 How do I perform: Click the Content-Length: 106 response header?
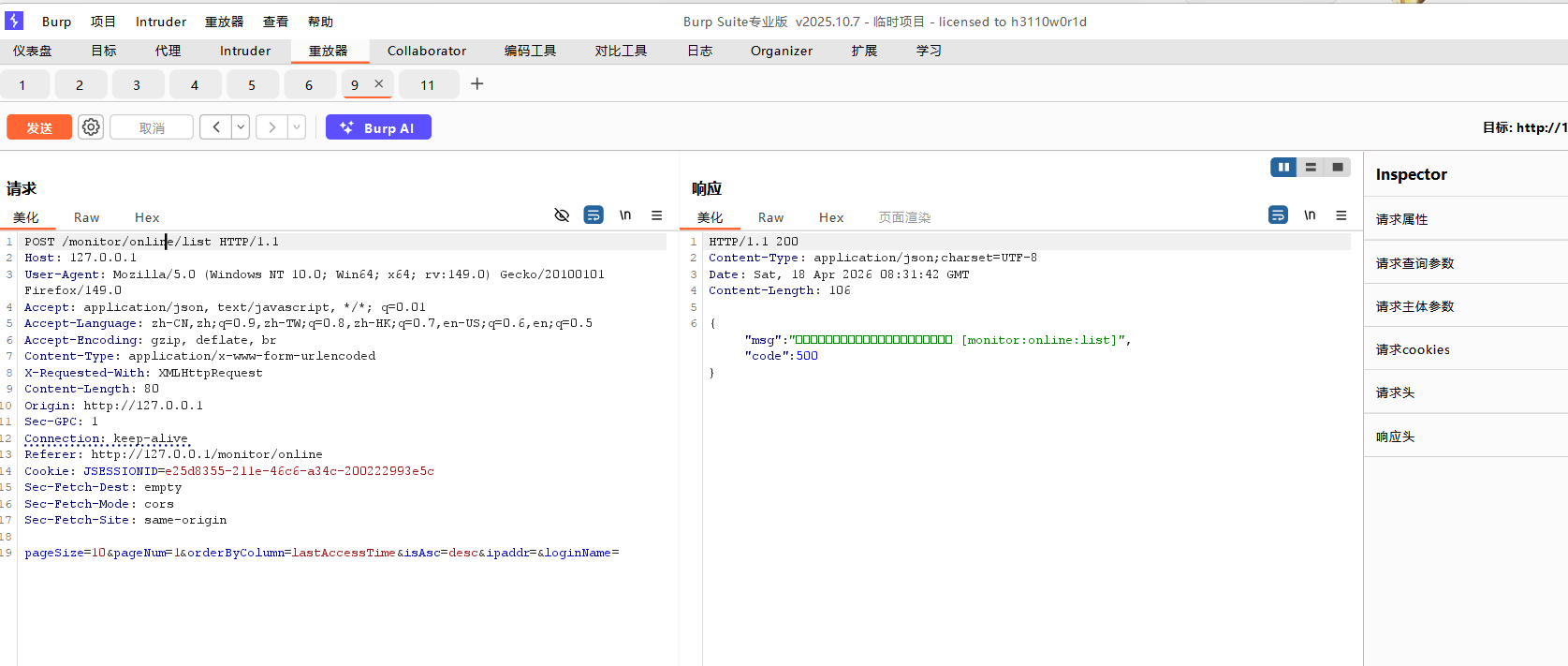tap(780, 290)
